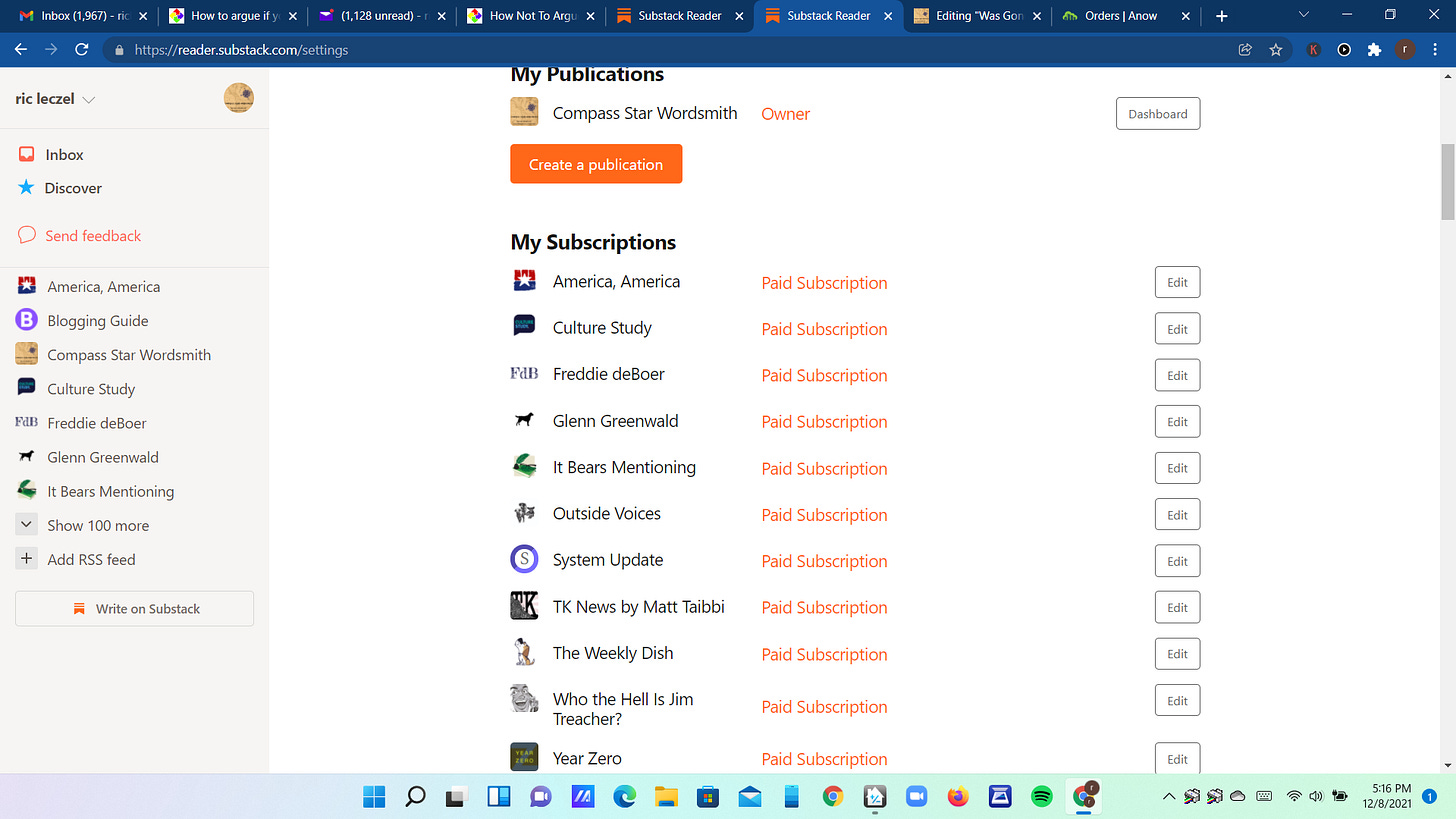Click the Write on Substack button
This screenshot has height=819, width=1456.
click(x=134, y=608)
